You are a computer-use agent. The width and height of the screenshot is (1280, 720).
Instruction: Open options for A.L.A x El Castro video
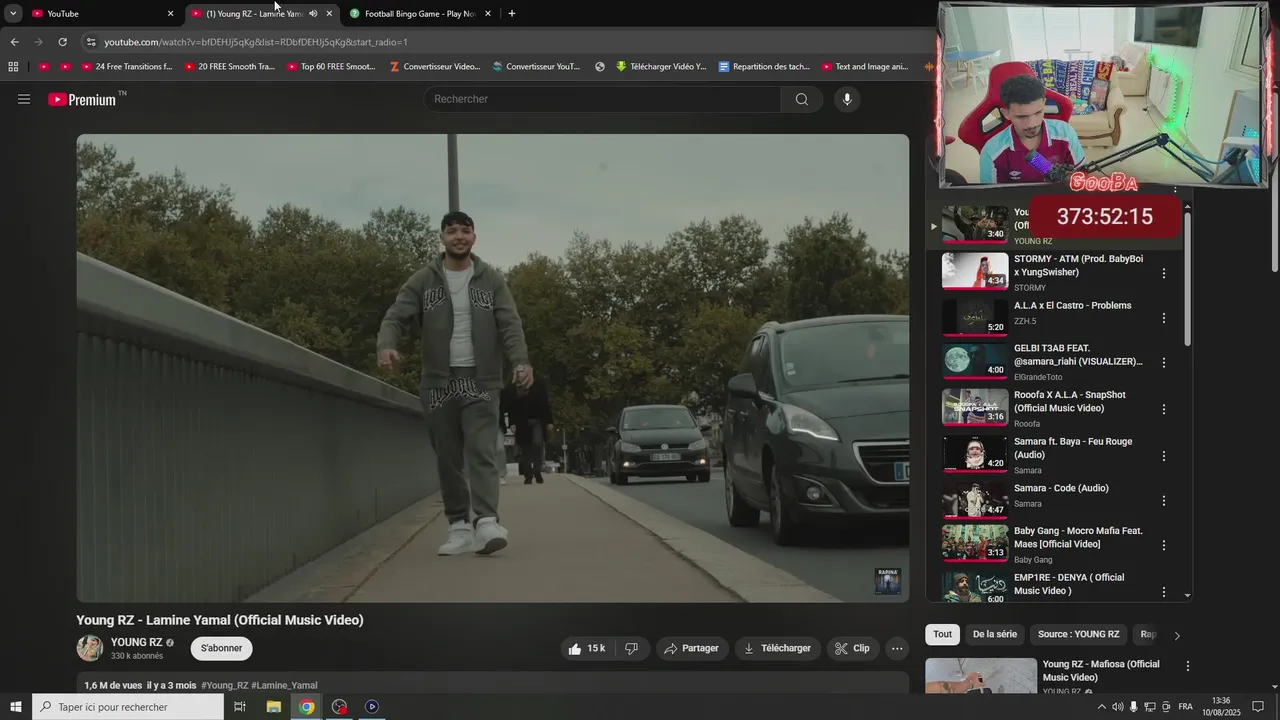click(1163, 318)
